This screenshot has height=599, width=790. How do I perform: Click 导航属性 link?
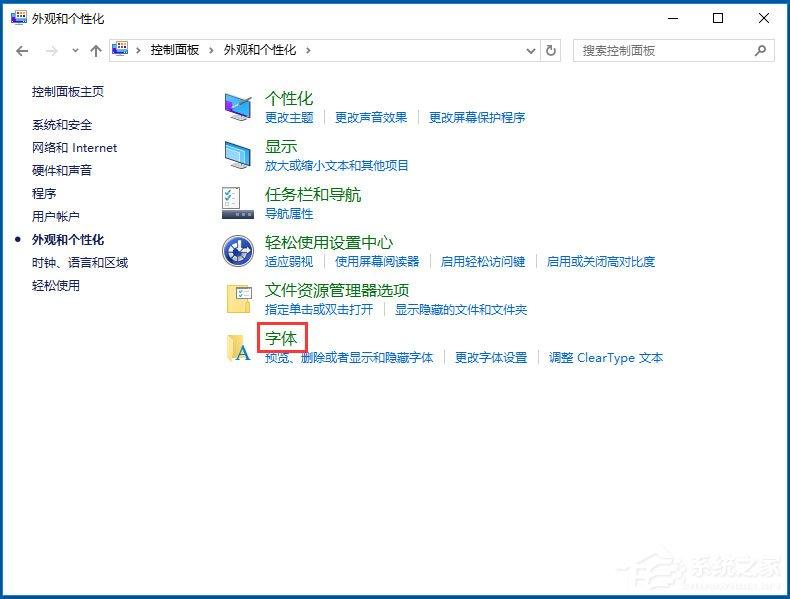pyautogui.click(x=289, y=214)
